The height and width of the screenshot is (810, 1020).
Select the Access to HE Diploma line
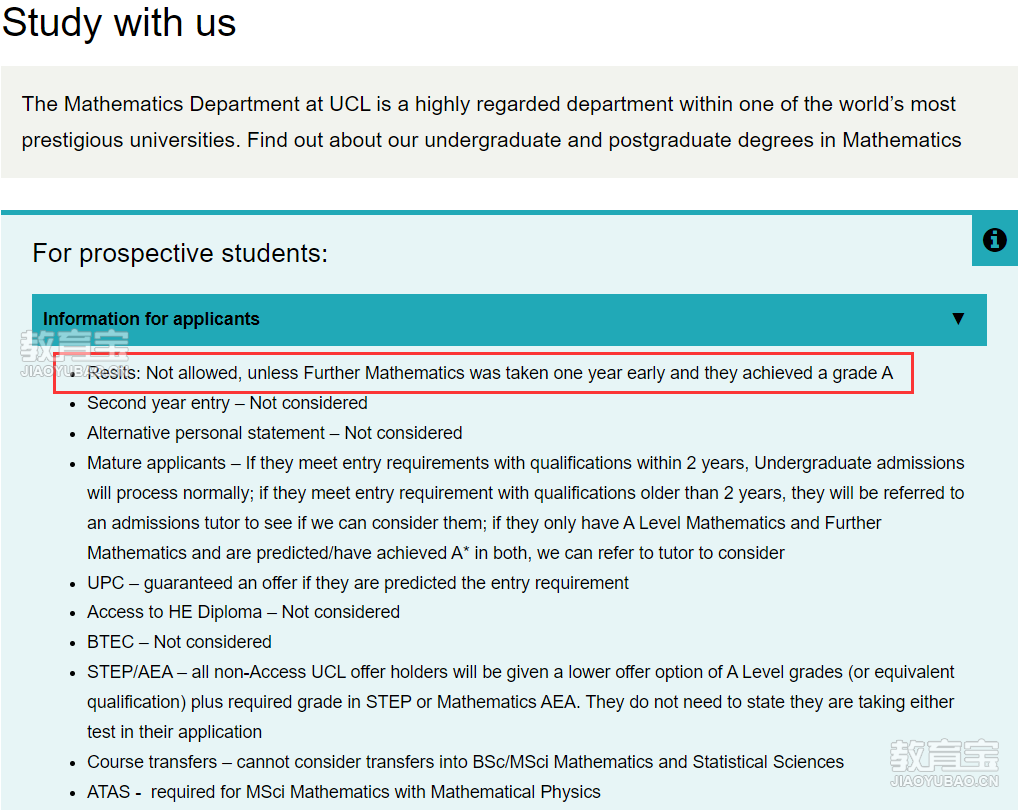coord(243,612)
